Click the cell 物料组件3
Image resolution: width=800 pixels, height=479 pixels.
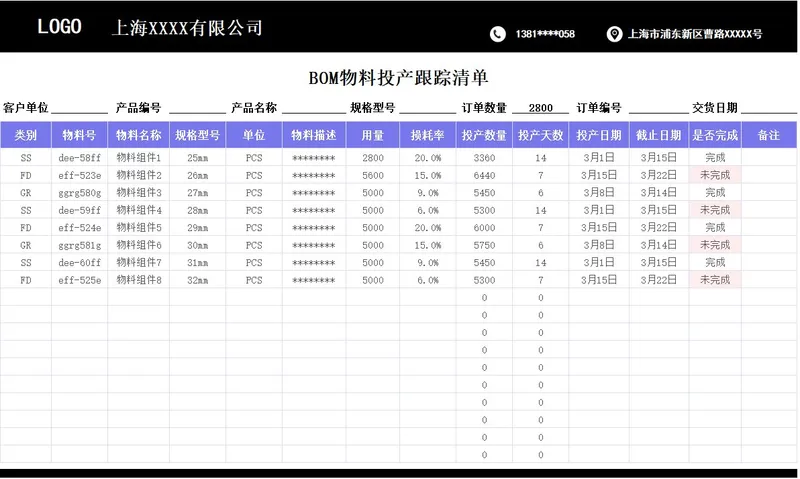(138, 192)
